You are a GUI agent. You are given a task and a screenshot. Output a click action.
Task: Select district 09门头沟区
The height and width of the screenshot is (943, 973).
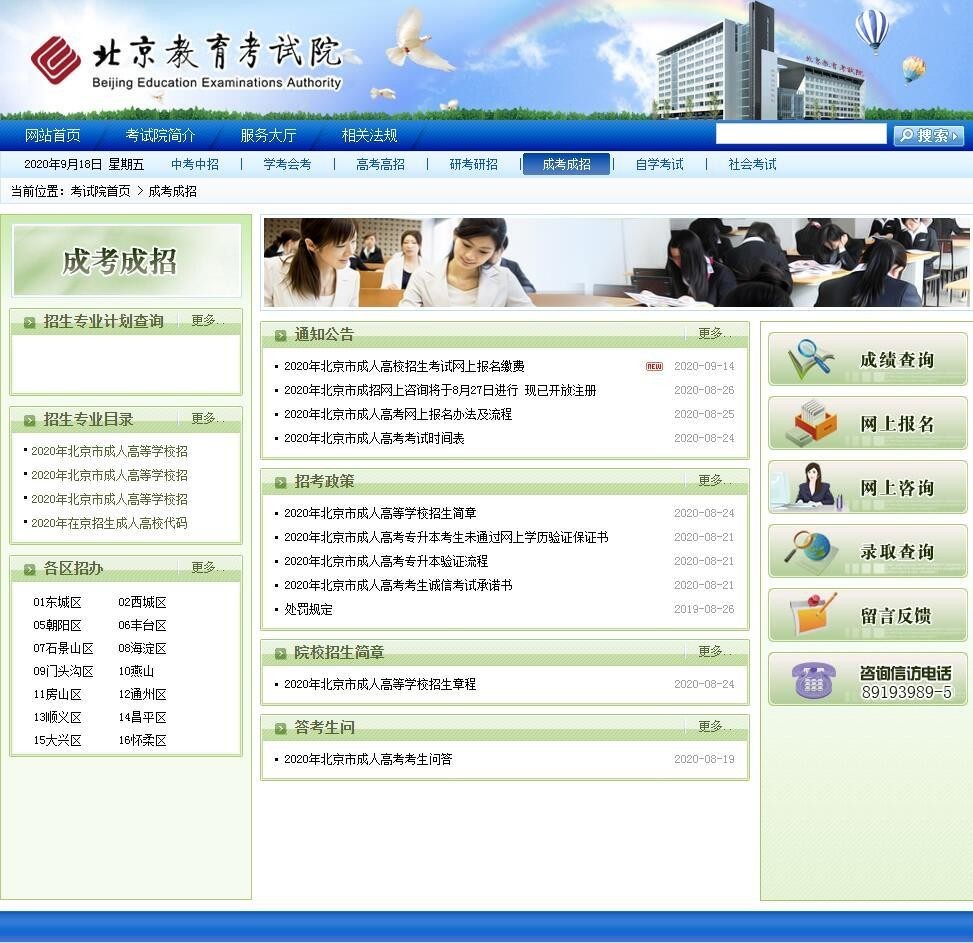(x=63, y=671)
